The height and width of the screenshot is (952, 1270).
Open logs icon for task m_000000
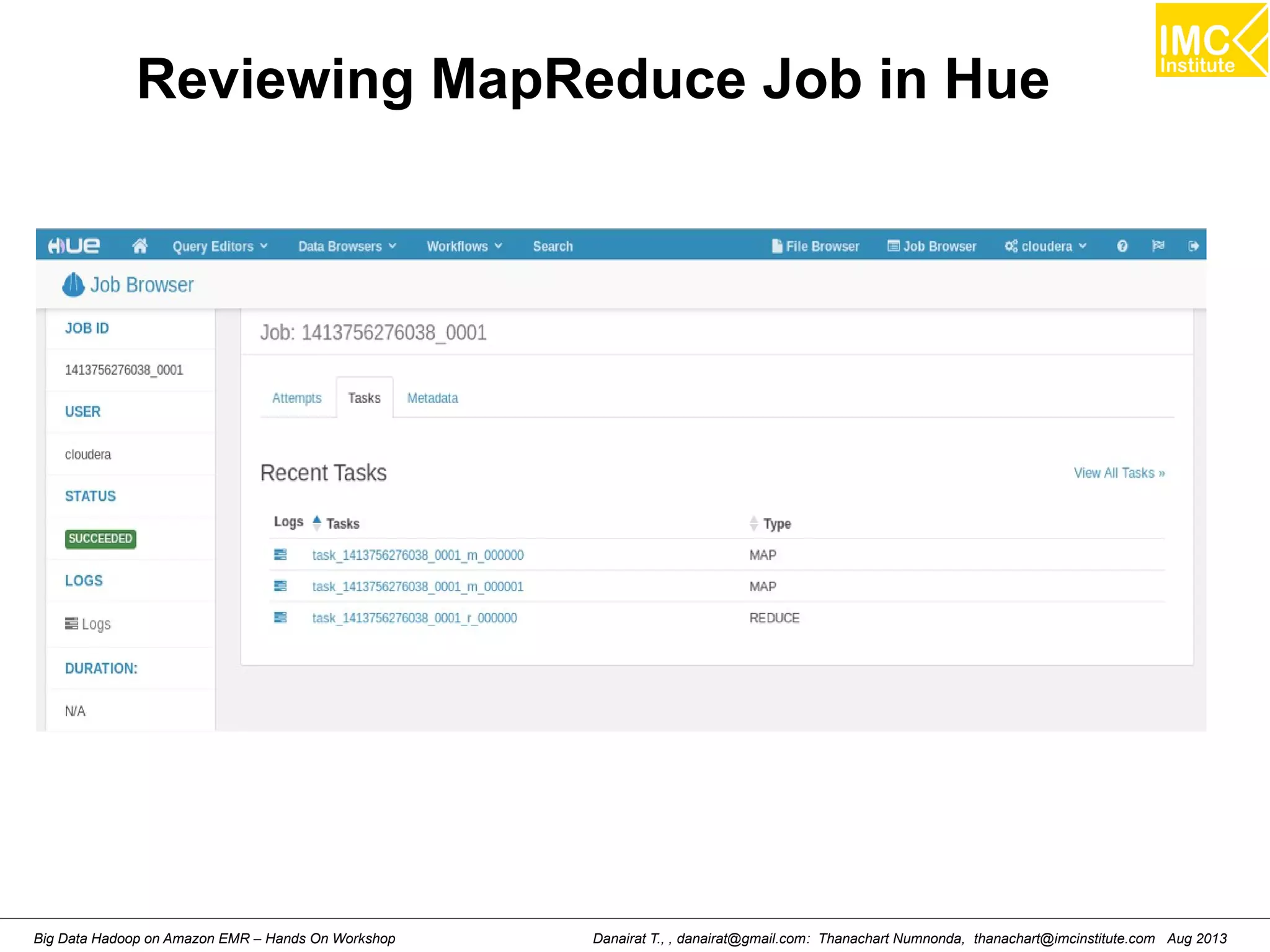(280, 555)
